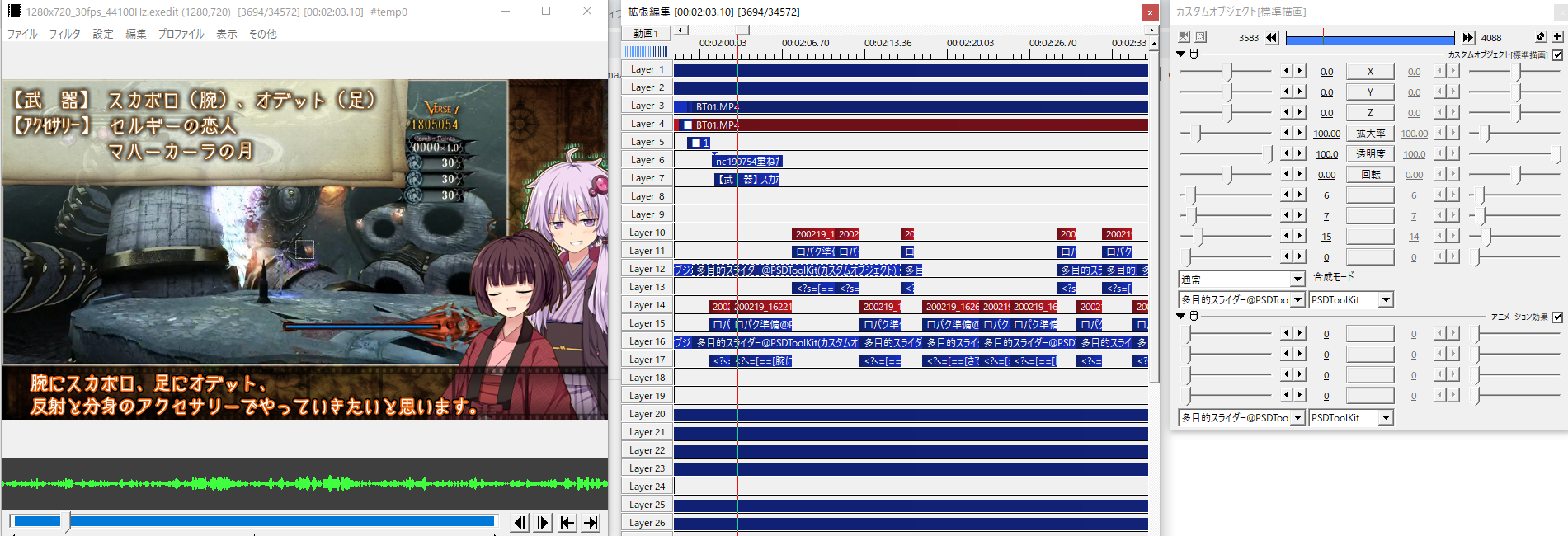Click the left 透明度 slider track

[1227, 153]
